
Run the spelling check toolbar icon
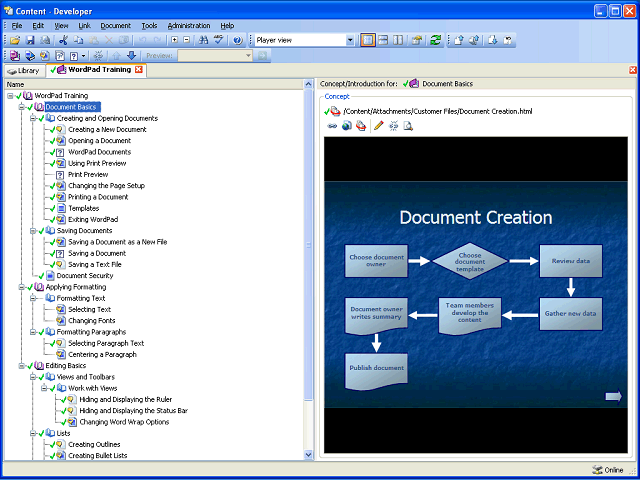pos(218,40)
